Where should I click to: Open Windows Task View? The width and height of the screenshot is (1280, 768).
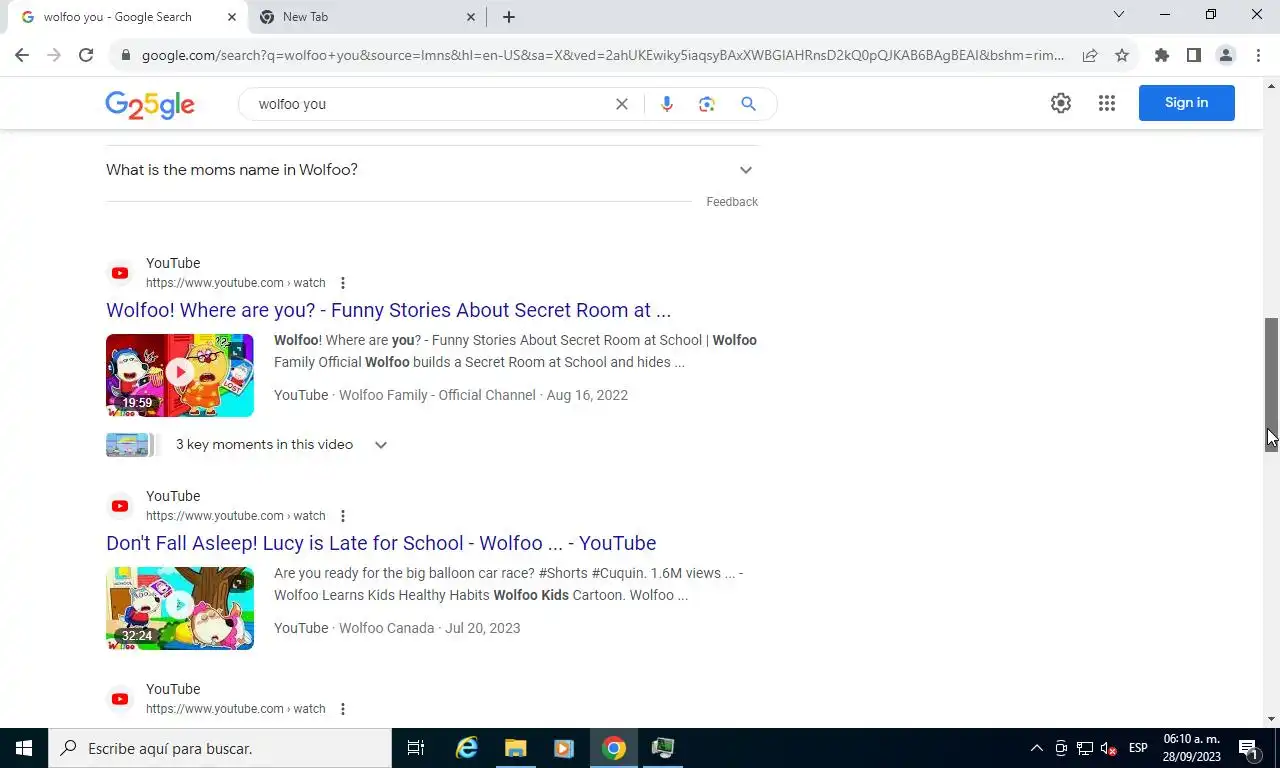tap(416, 748)
